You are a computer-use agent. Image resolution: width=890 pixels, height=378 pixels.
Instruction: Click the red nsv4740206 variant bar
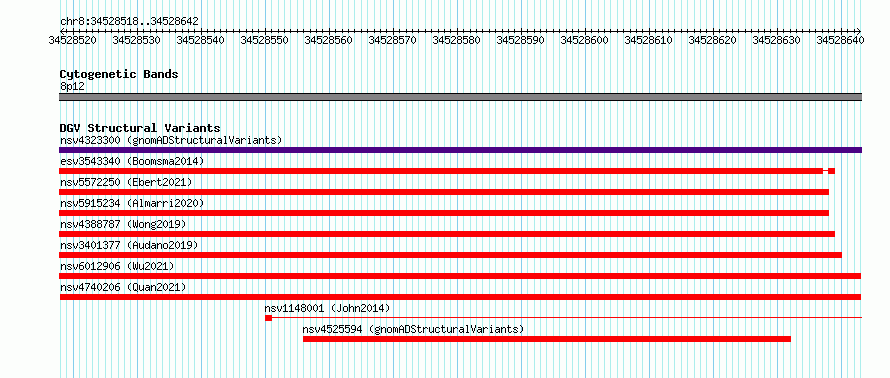460,297
